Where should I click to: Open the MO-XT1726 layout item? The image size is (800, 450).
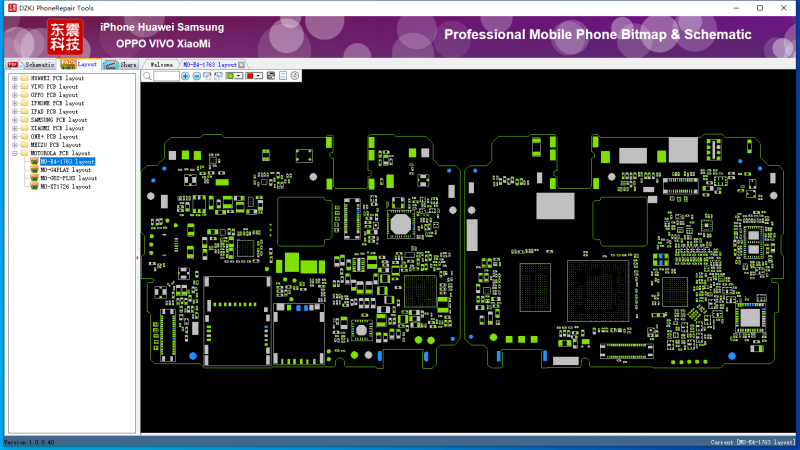(66, 186)
